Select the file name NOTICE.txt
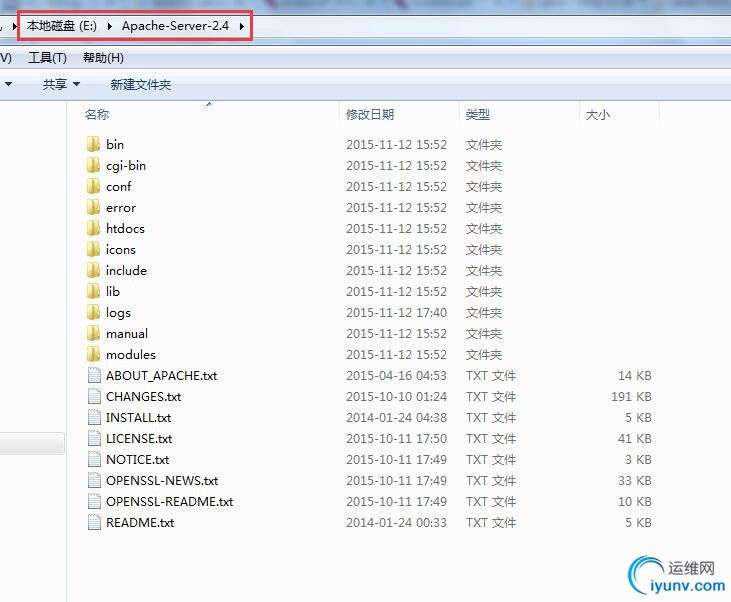731x602 pixels. (x=138, y=460)
